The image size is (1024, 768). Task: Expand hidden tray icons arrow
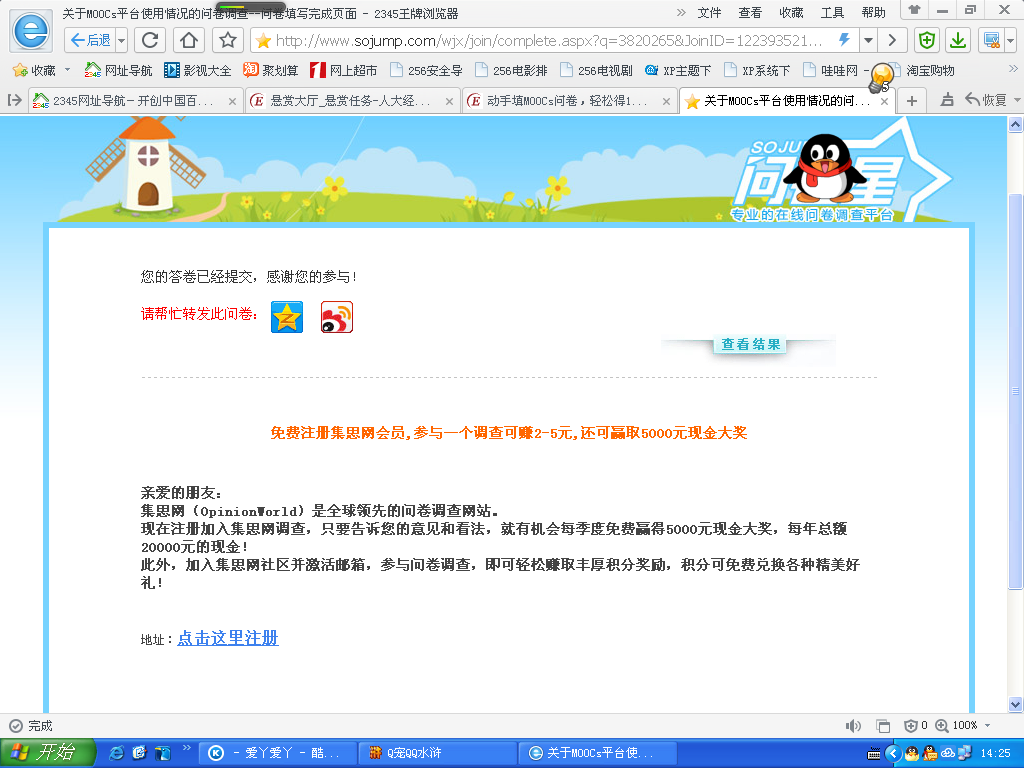893,753
